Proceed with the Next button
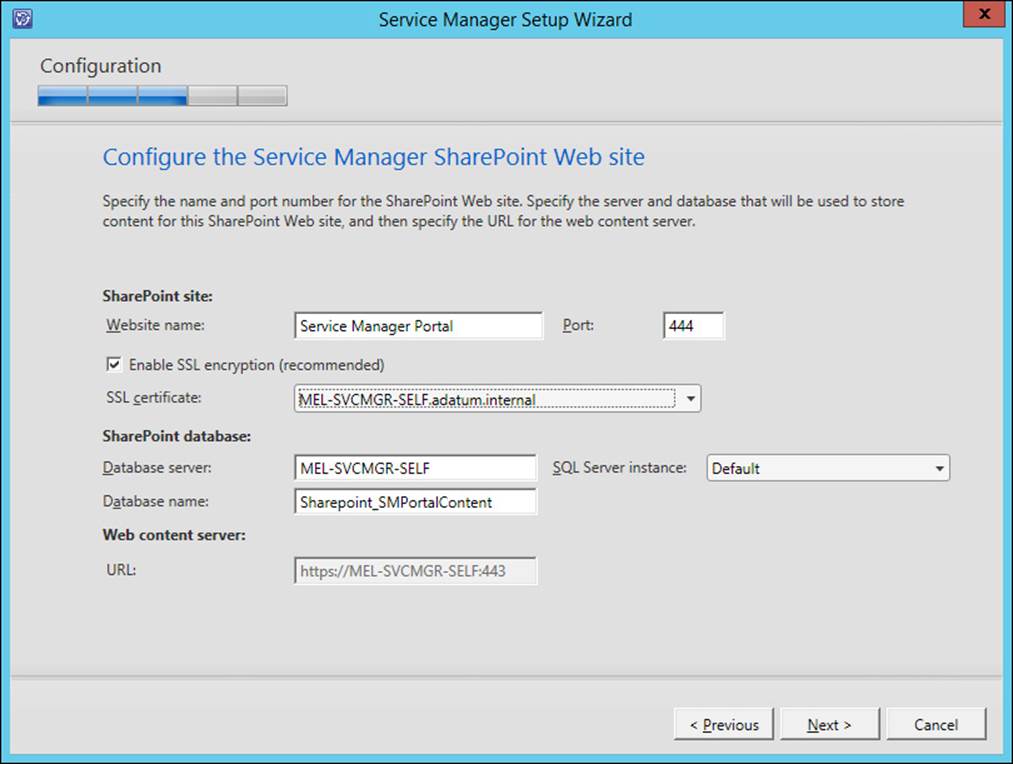This screenshot has height=764, width=1013. pos(830,725)
